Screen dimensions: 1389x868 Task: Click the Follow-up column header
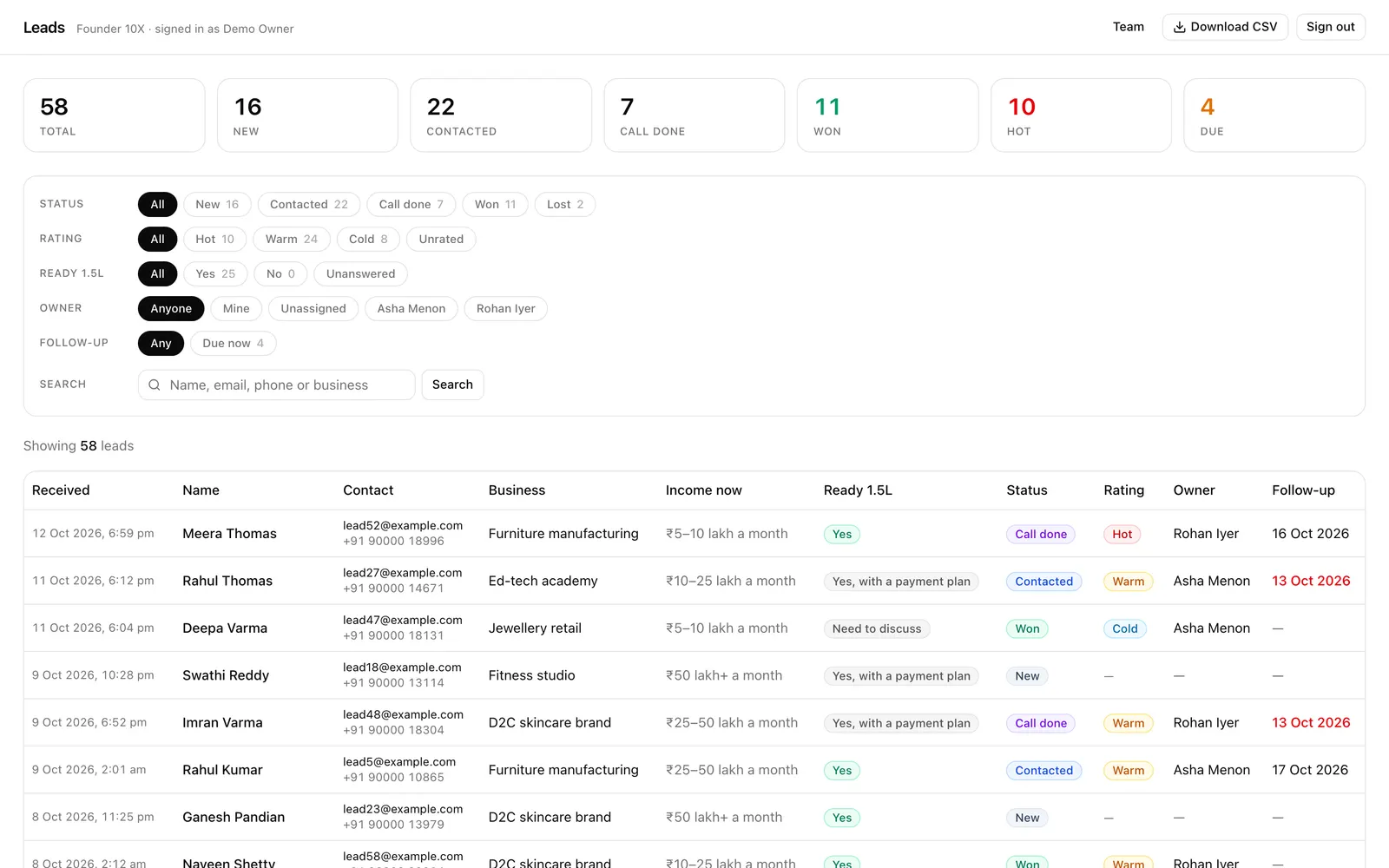1303,490
